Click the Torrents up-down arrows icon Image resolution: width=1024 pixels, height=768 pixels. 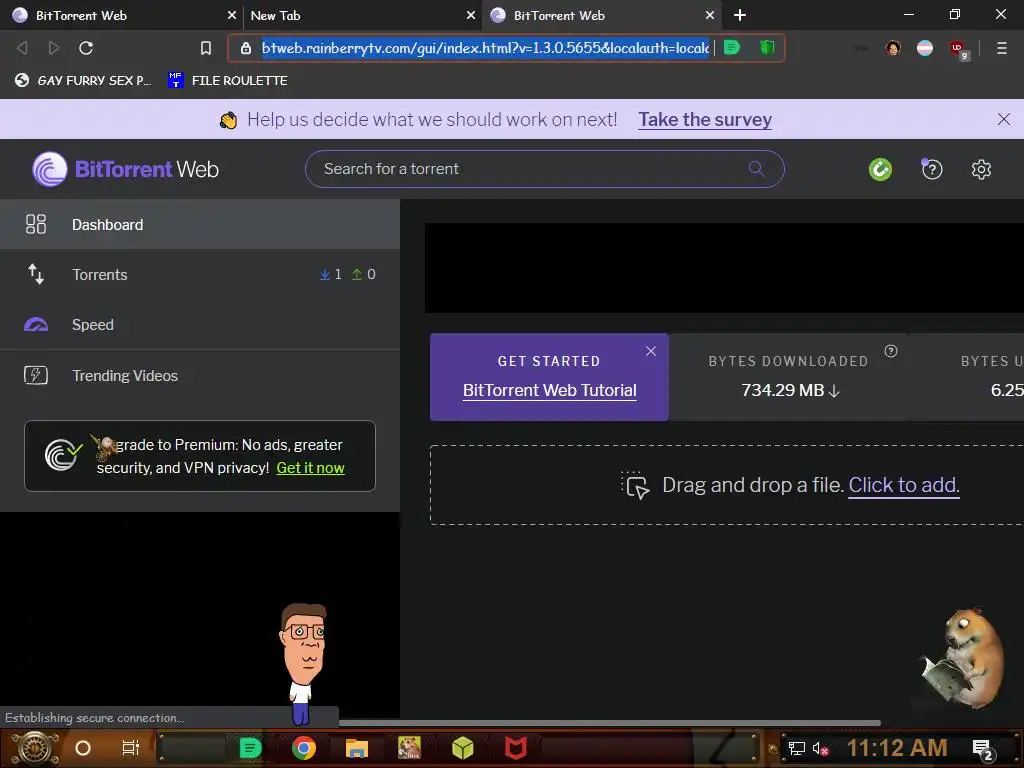36,274
